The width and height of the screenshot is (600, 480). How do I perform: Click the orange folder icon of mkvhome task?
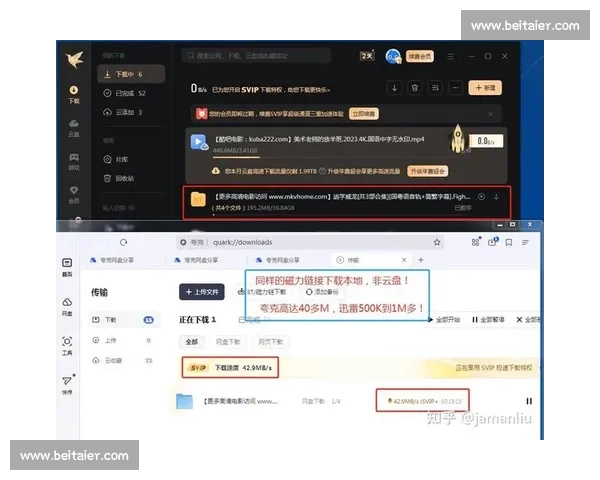(198, 199)
